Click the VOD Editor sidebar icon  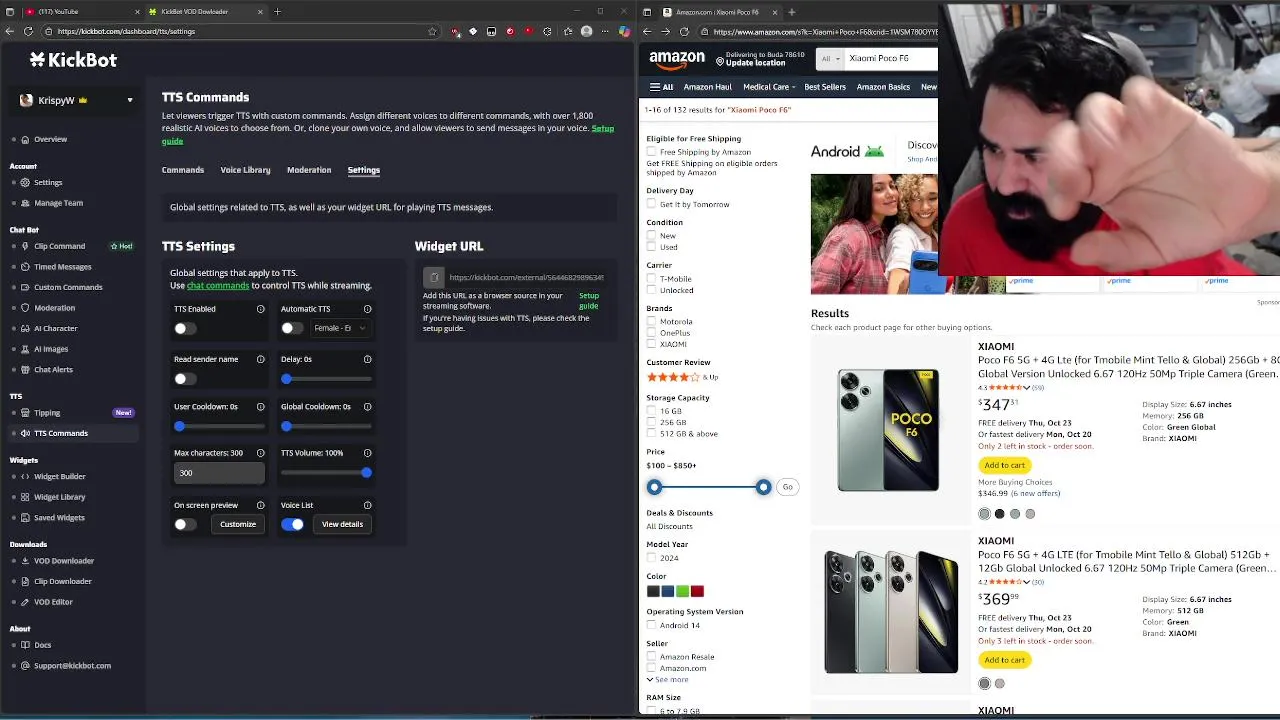point(25,602)
